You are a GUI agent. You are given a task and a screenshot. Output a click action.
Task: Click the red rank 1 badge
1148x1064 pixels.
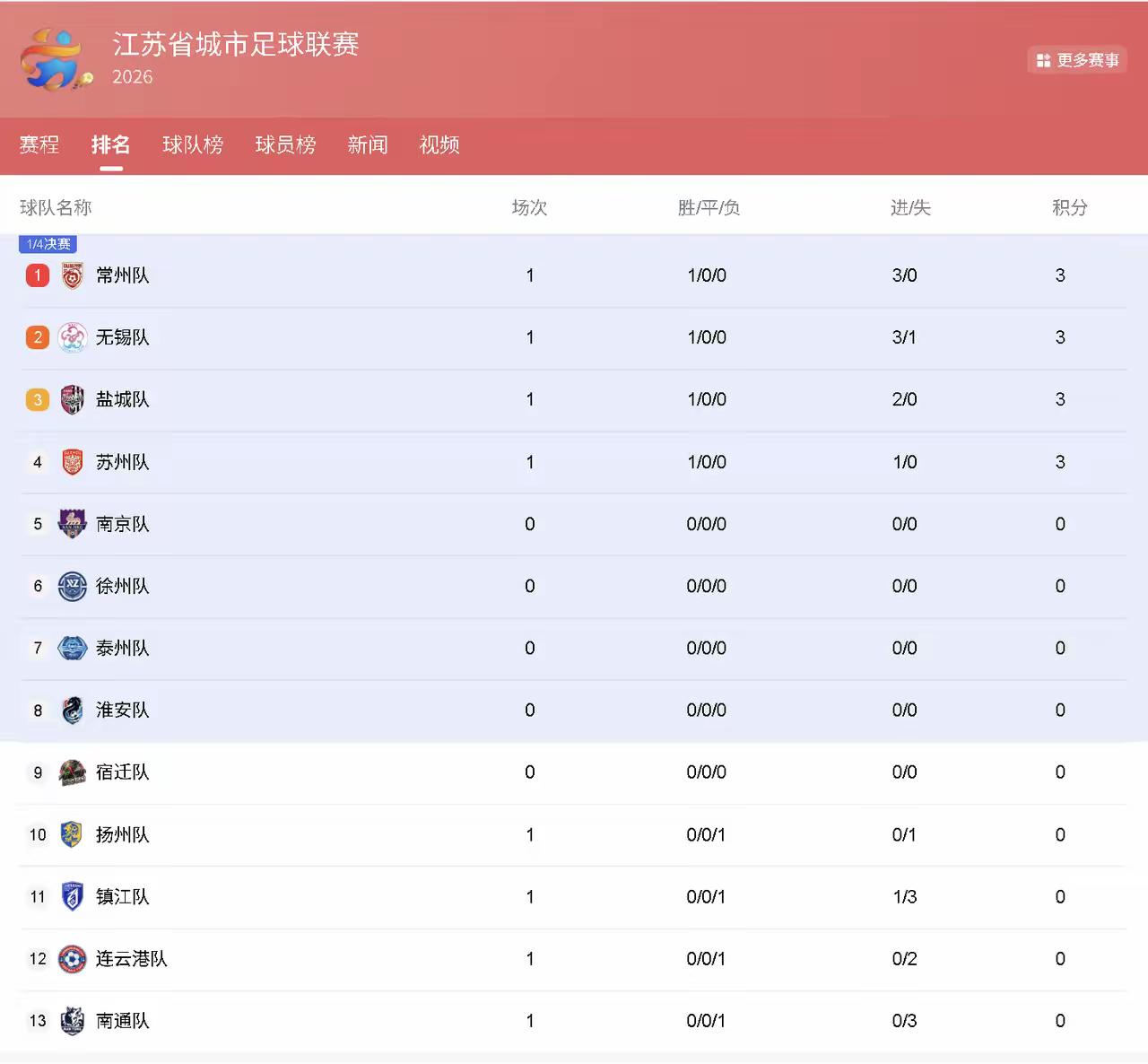tap(38, 275)
